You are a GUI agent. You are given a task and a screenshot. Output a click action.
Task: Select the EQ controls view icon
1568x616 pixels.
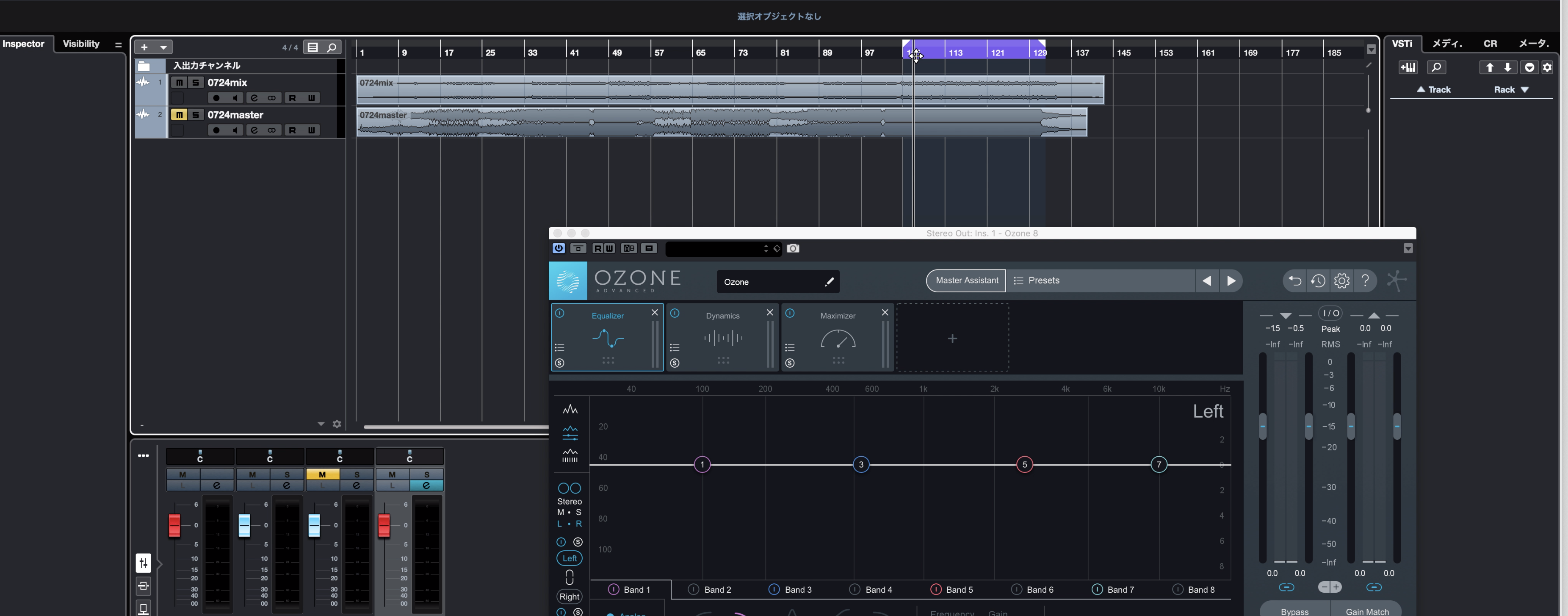click(x=570, y=433)
